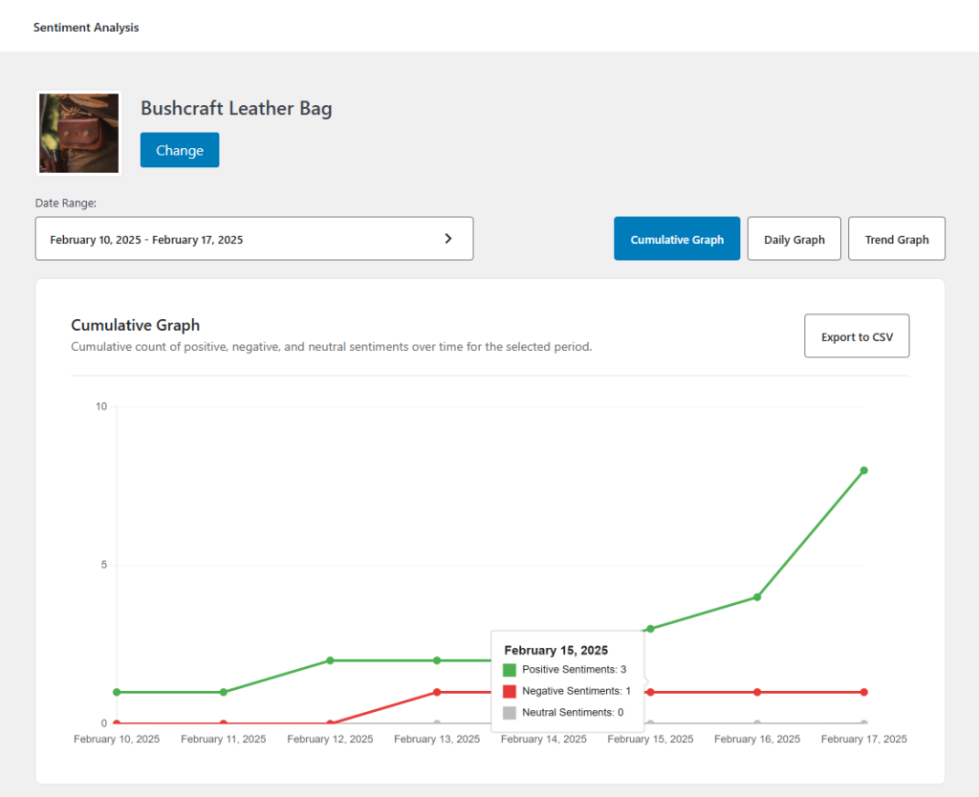Open the date range text field
Screen dimensions: 979x797
coord(240,239)
